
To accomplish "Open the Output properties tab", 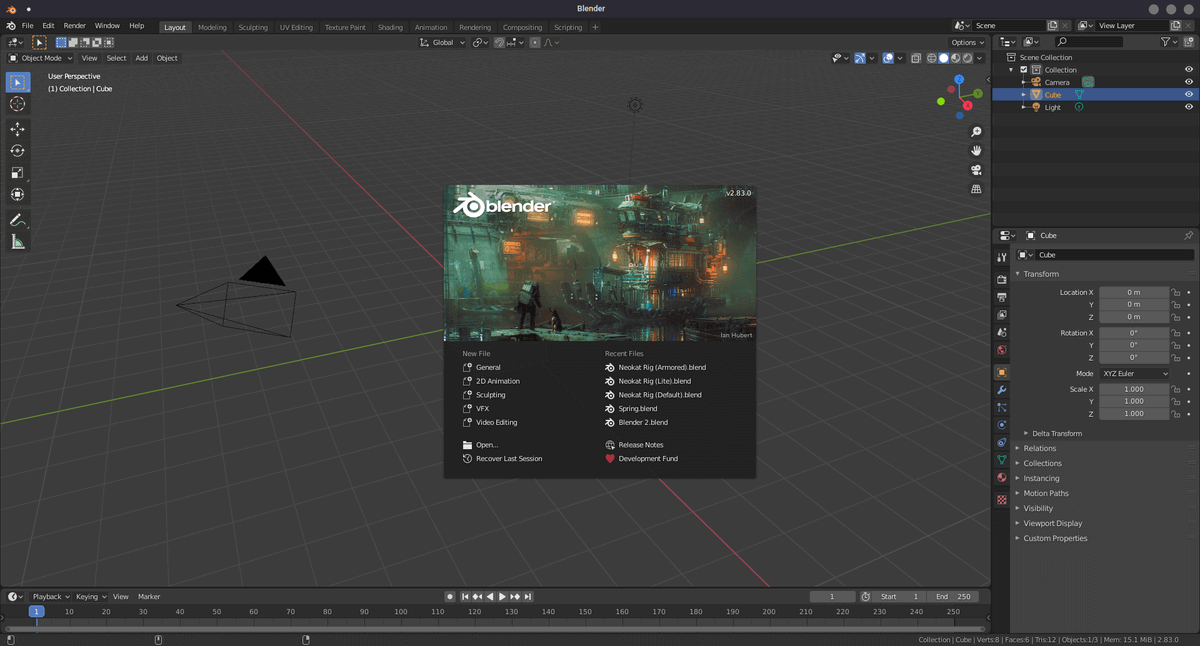I will pos(1002,297).
